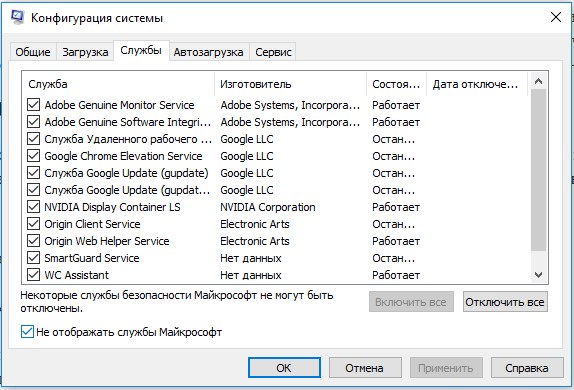Click Нет данных in SmartGuard Service row
Image resolution: width=574 pixels, height=390 pixels.
[x=251, y=258]
